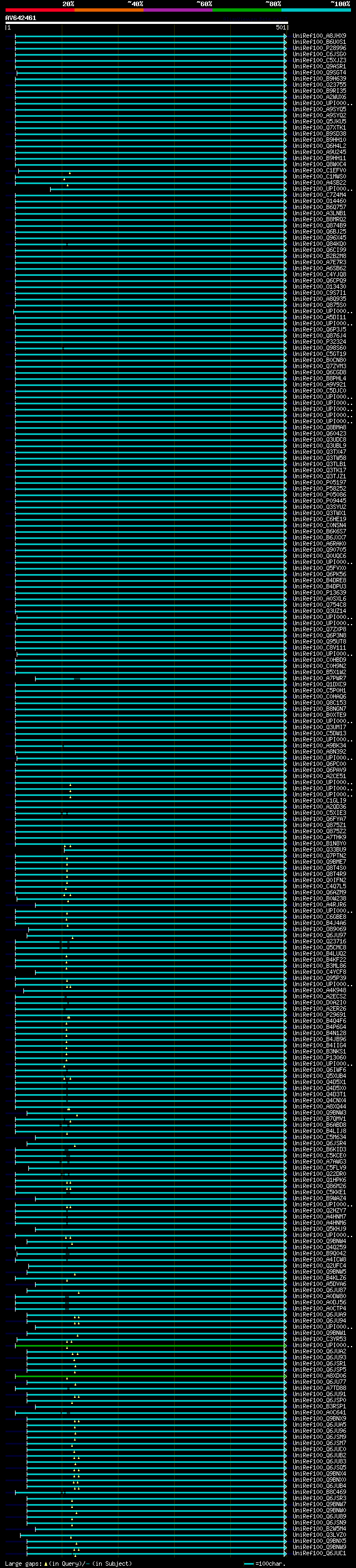This screenshot has width=356, height=1568.
Task: Select hit label UniRef100_A6RAK0
Action: pyautogui.click(x=319, y=543)
